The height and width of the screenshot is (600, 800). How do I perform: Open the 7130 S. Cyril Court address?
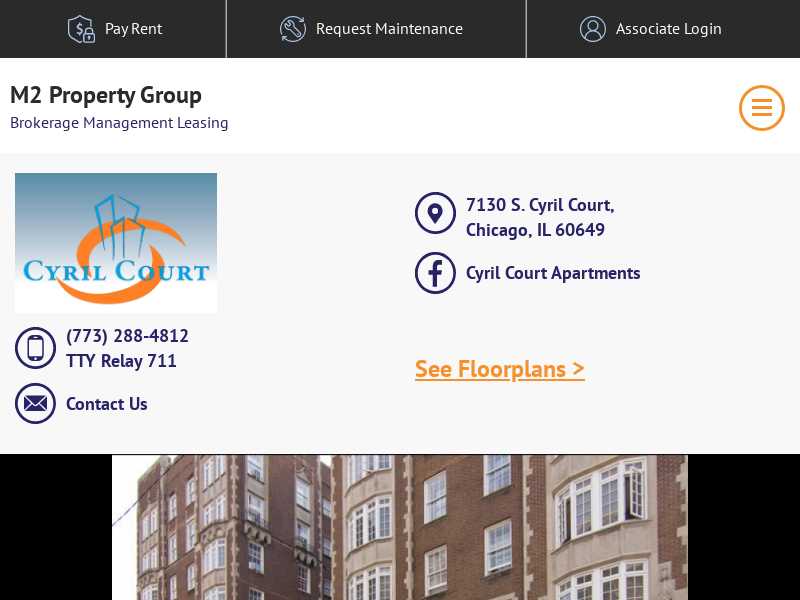(540, 217)
